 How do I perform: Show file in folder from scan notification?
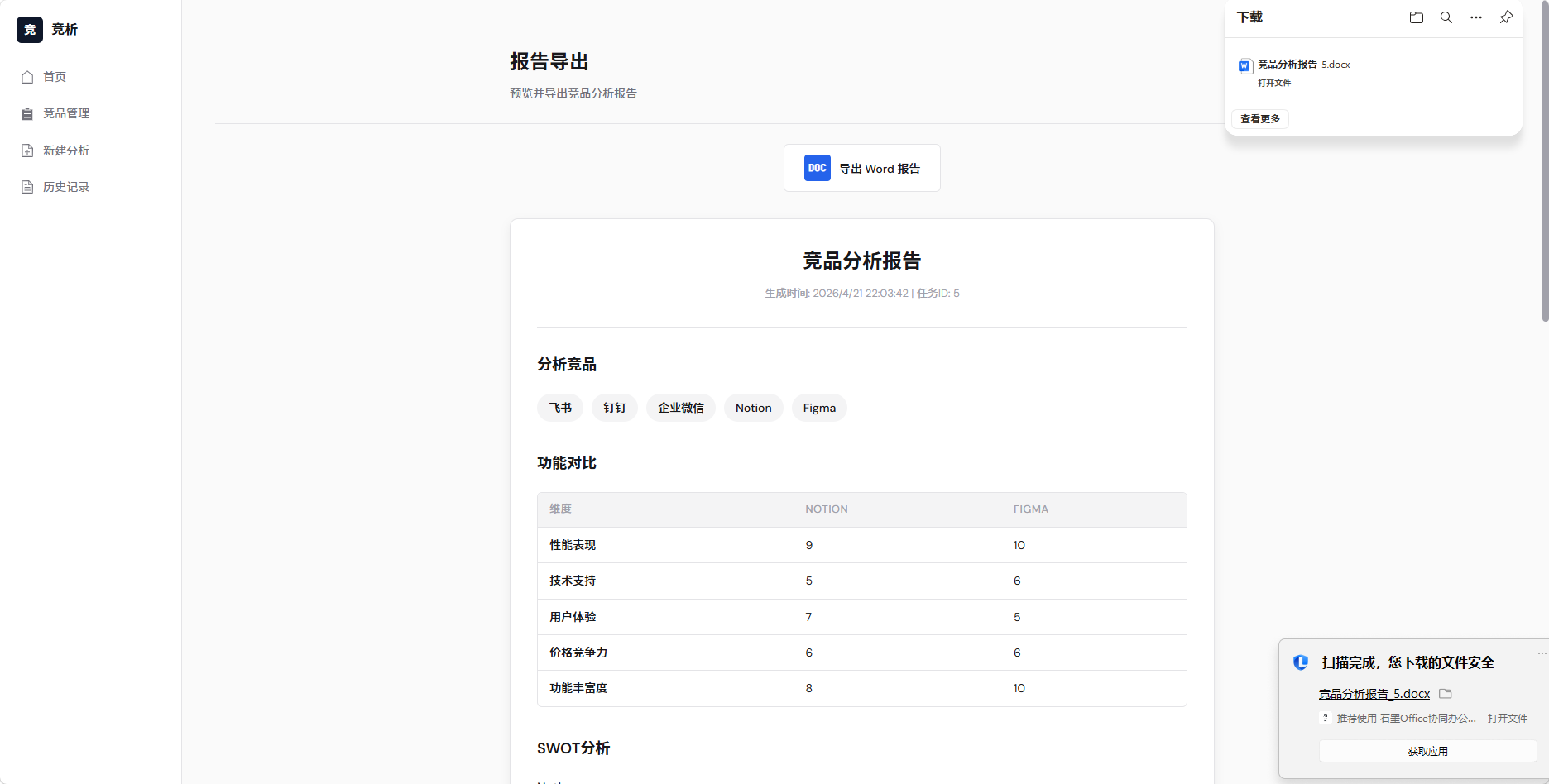coord(1446,694)
